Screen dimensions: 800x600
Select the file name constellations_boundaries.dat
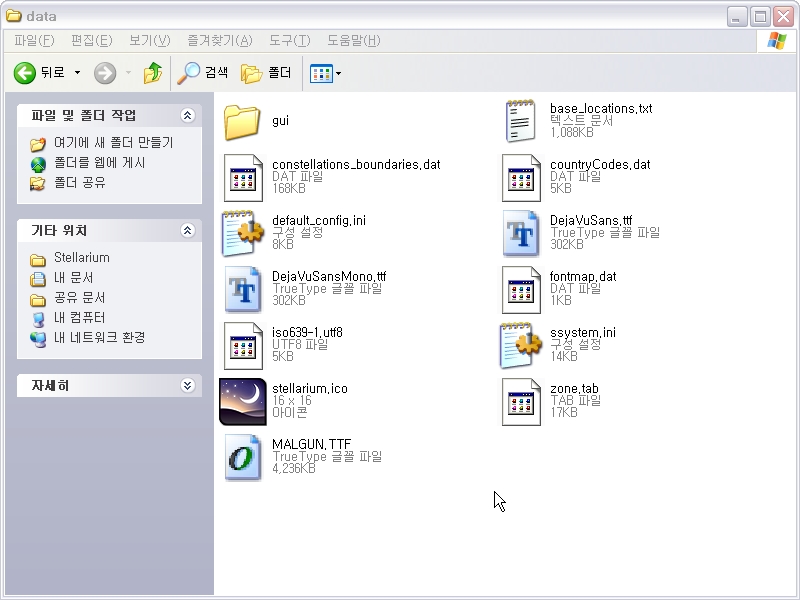point(356,164)
